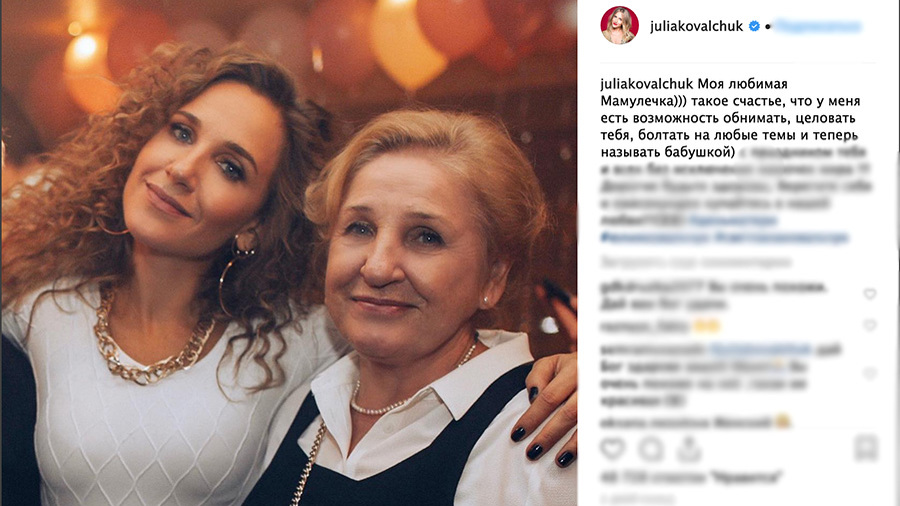Click the blue verified badge icon
The height and width of the screenshot is (506, 900).
[x=754, y=26]
